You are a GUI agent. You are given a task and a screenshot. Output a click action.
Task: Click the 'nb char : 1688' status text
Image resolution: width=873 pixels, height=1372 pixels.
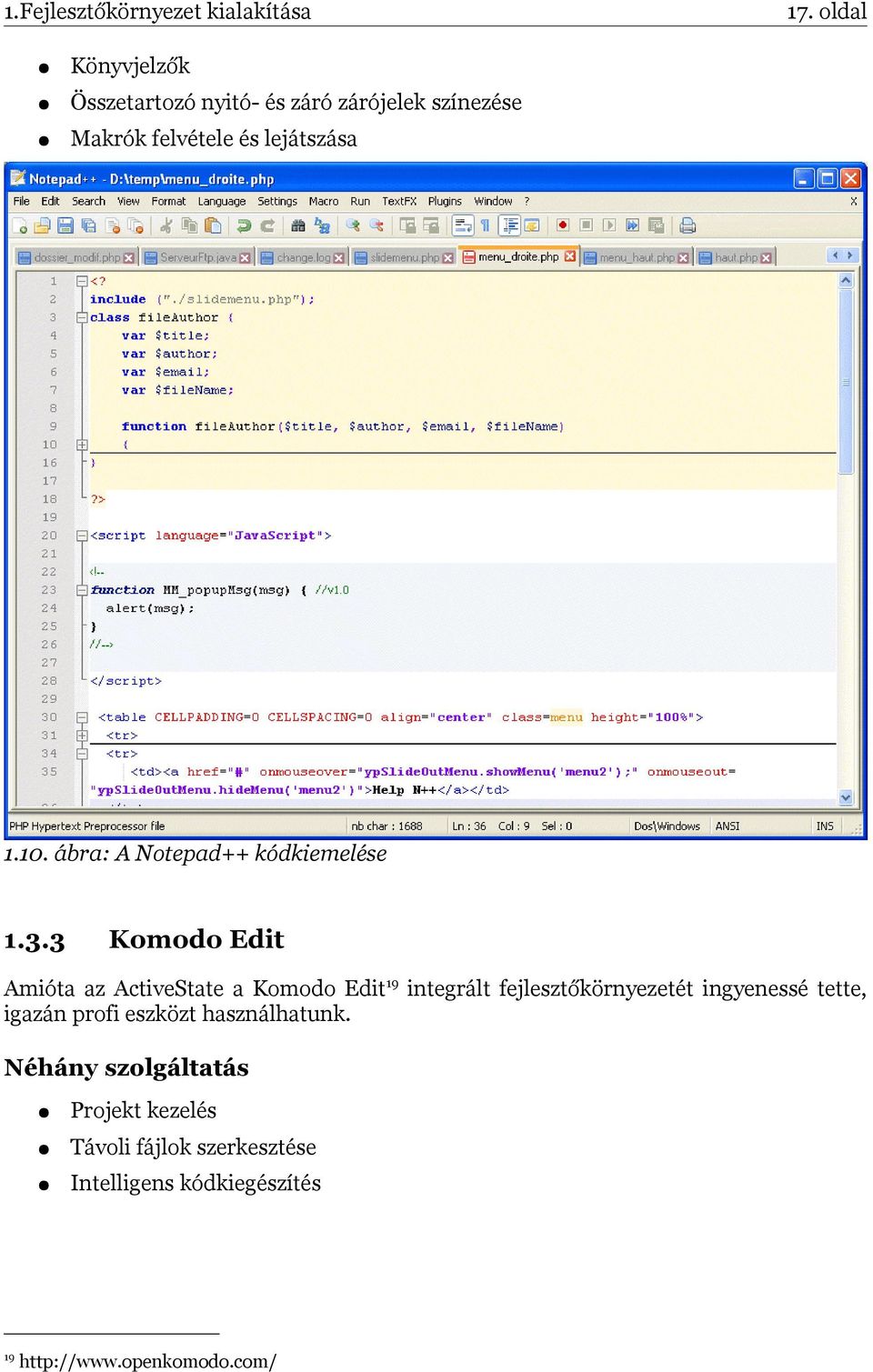(386, 826)
